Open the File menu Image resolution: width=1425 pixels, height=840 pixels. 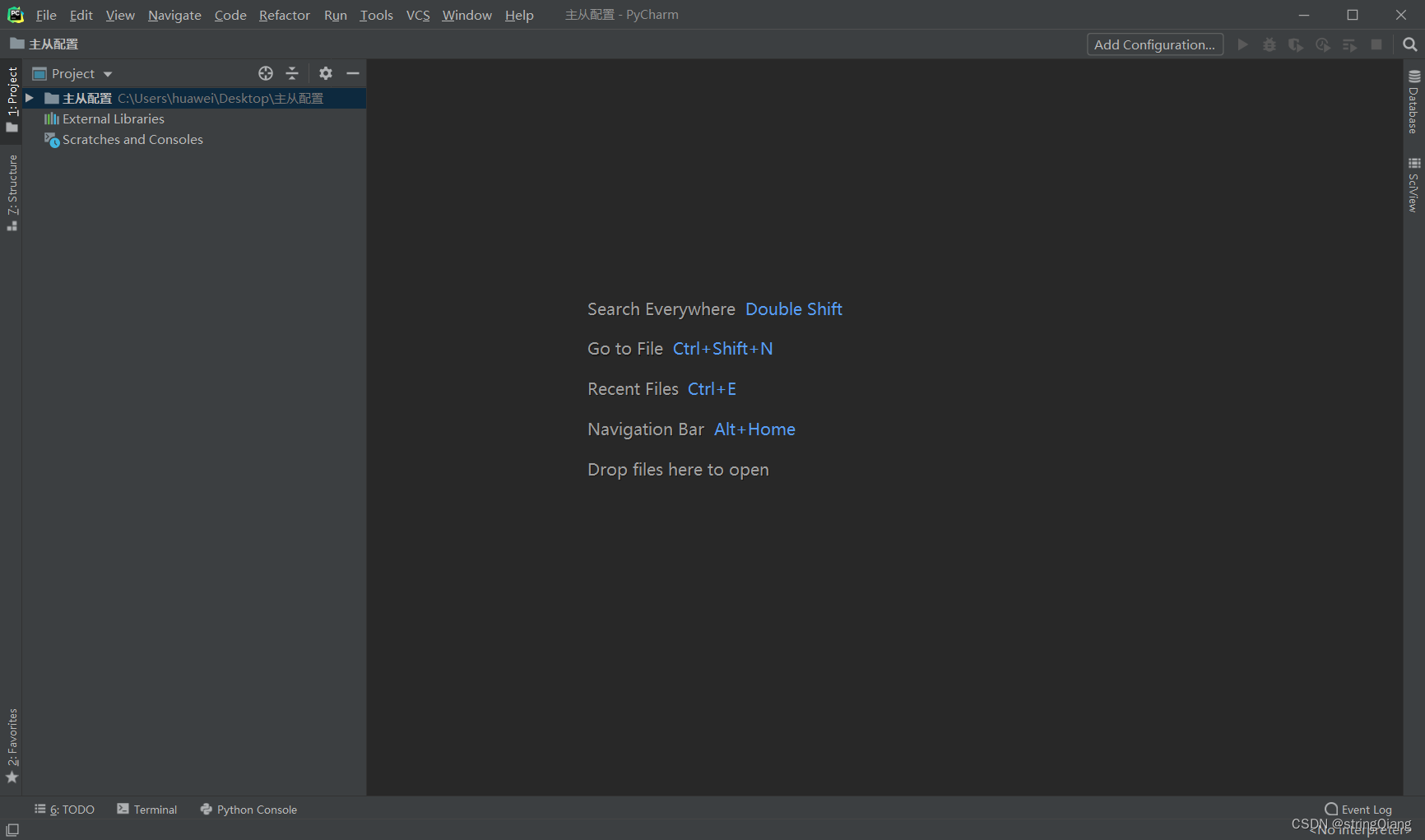(46, 15)
